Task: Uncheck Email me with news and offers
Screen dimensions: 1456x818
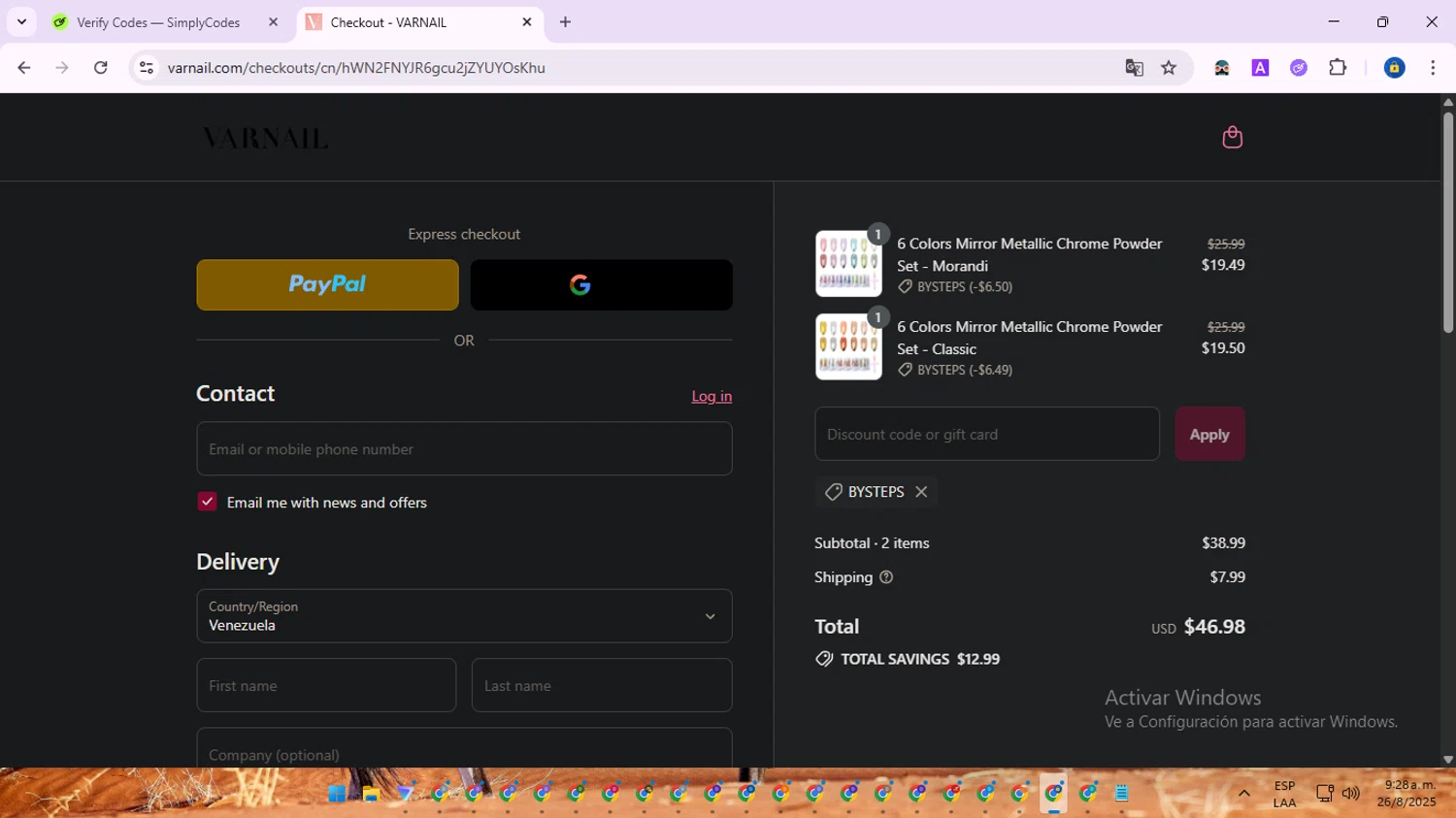Action: point(207,502)
